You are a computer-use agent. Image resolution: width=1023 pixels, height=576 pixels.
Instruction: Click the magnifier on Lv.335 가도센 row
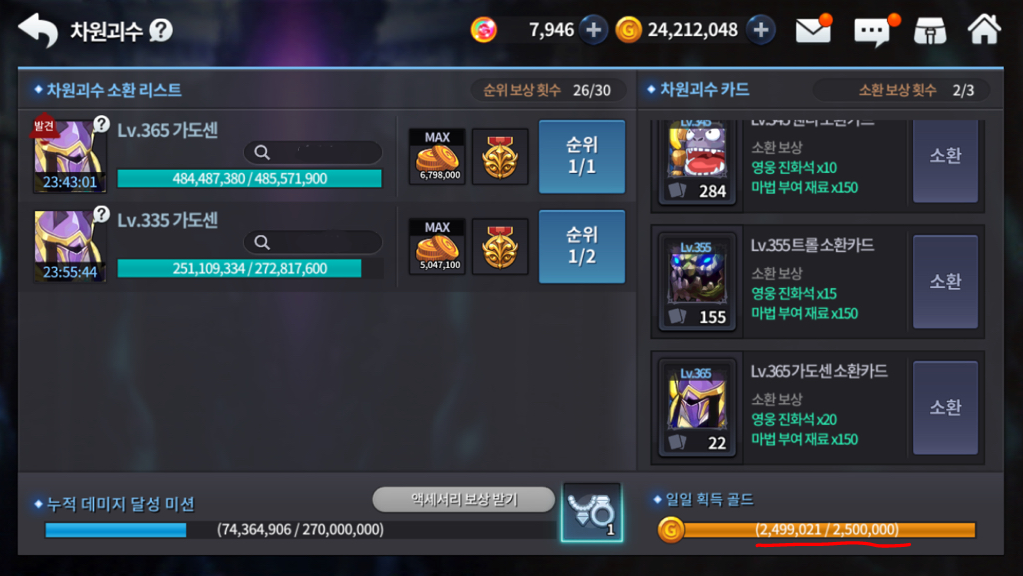262,243
